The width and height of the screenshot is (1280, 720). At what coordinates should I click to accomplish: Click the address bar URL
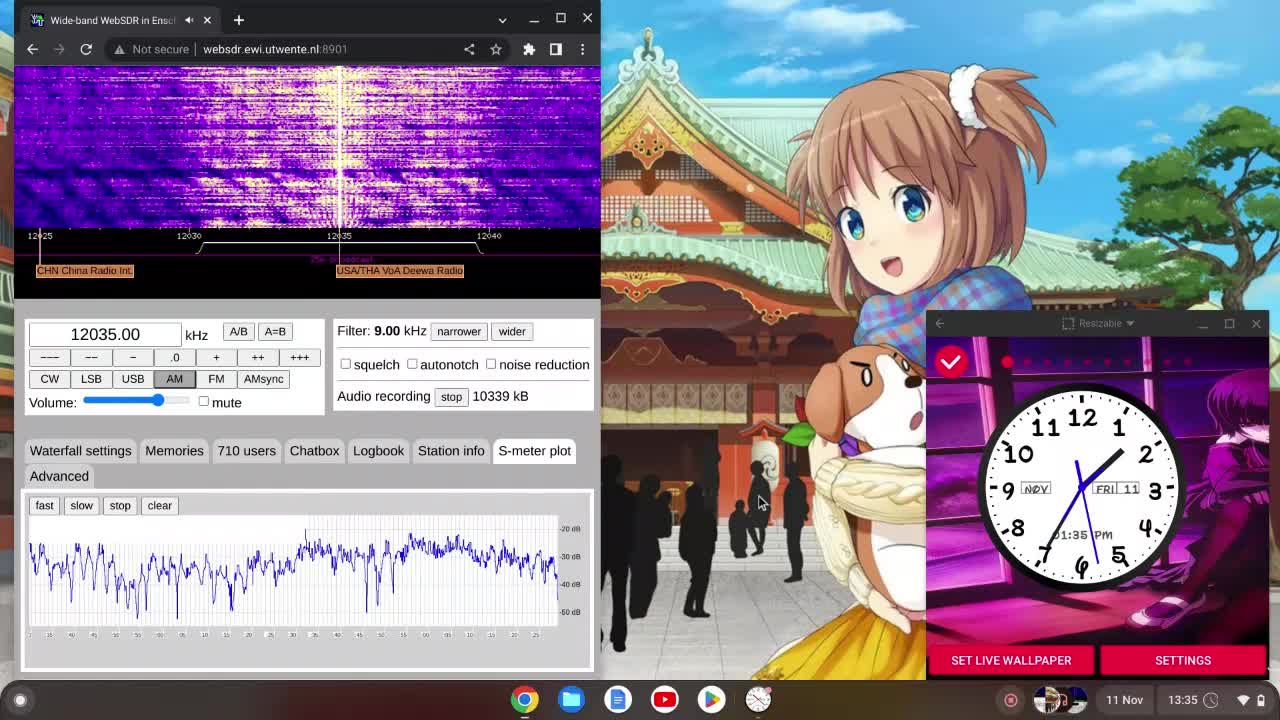[275, 49]
